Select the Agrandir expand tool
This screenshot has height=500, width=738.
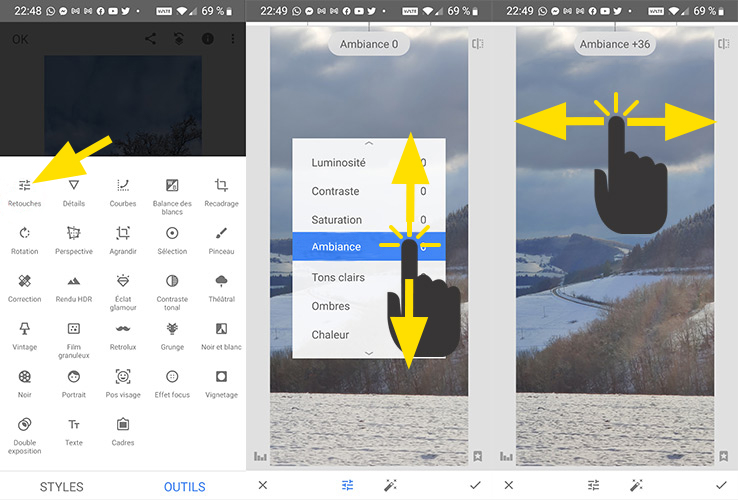(x=123, y=241)
